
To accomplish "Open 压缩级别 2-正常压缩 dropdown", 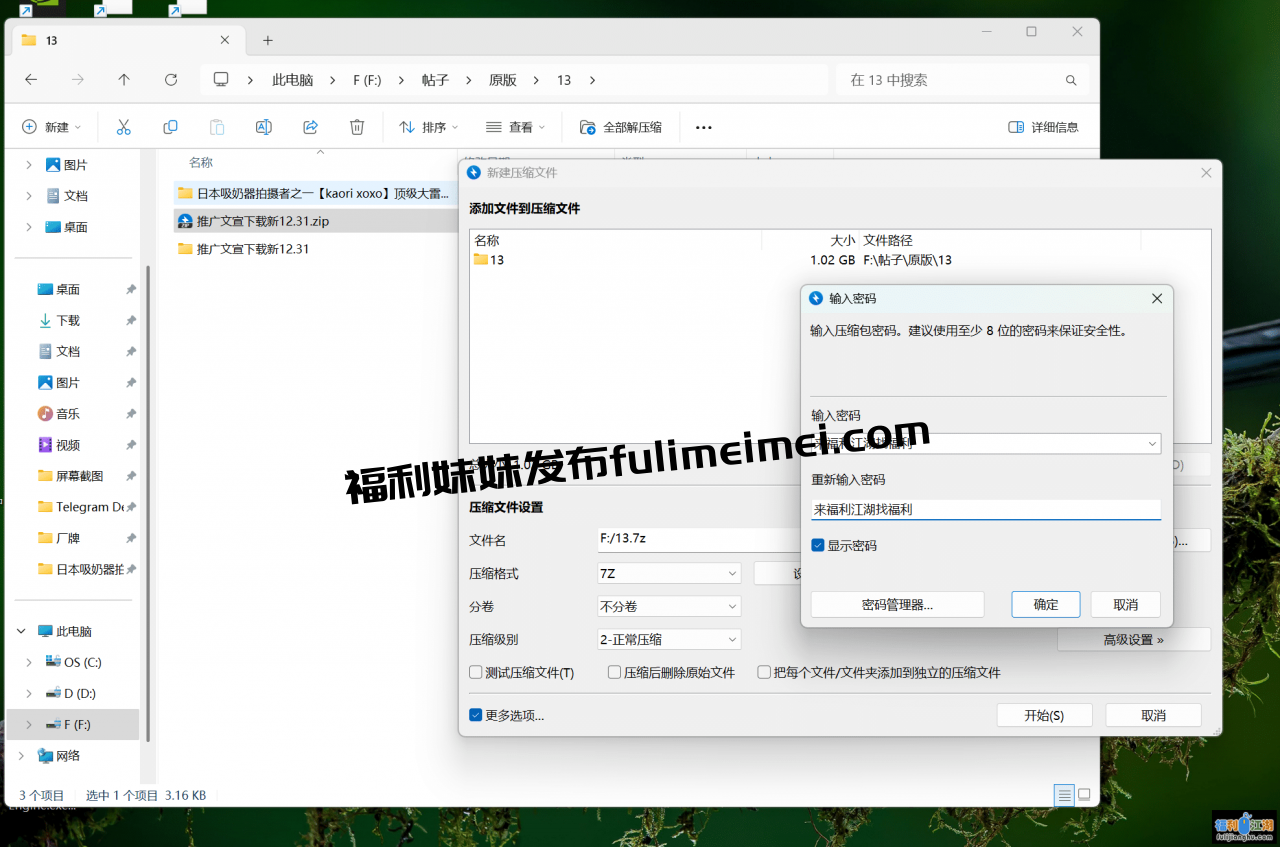I will coord(669,639).
